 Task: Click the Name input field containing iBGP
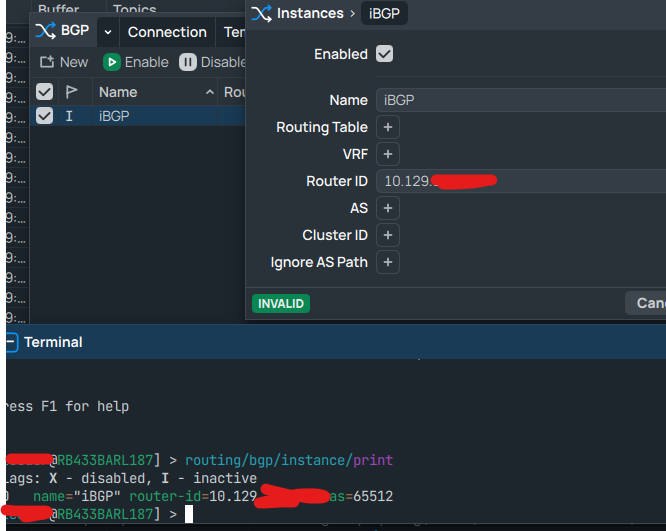pos(521,100)
